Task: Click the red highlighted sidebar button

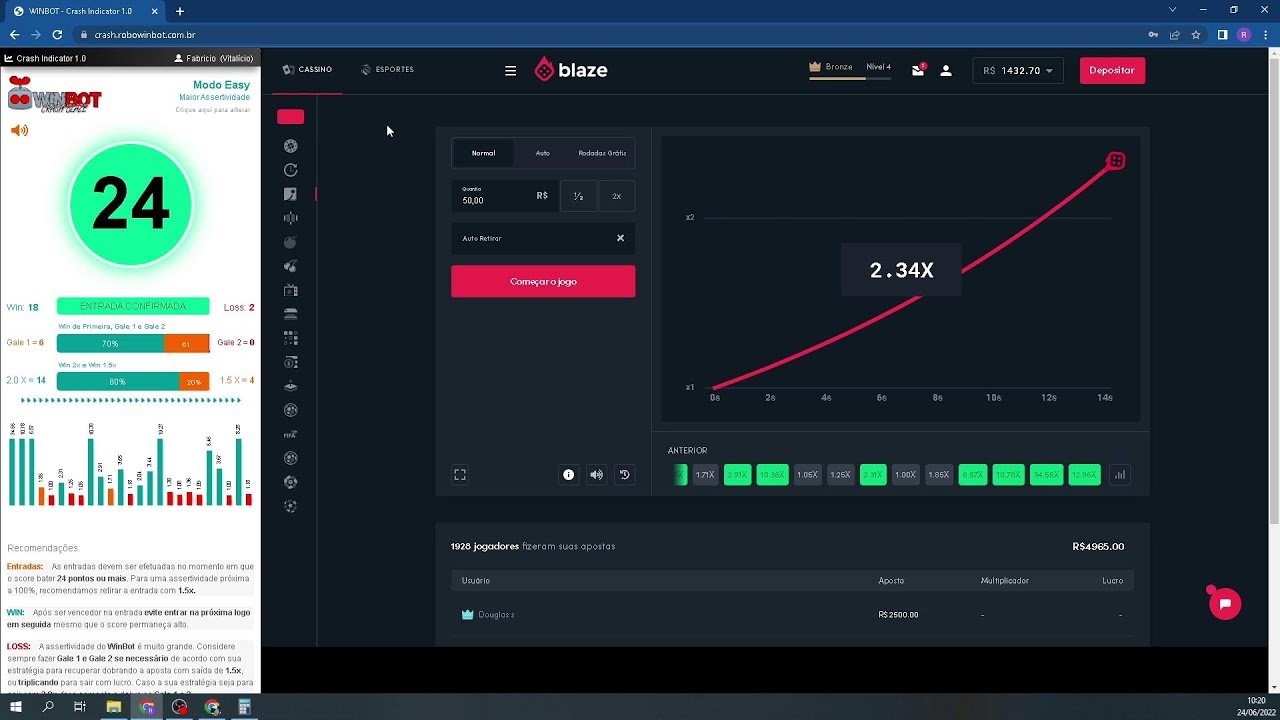Action: tap(291, 117)
